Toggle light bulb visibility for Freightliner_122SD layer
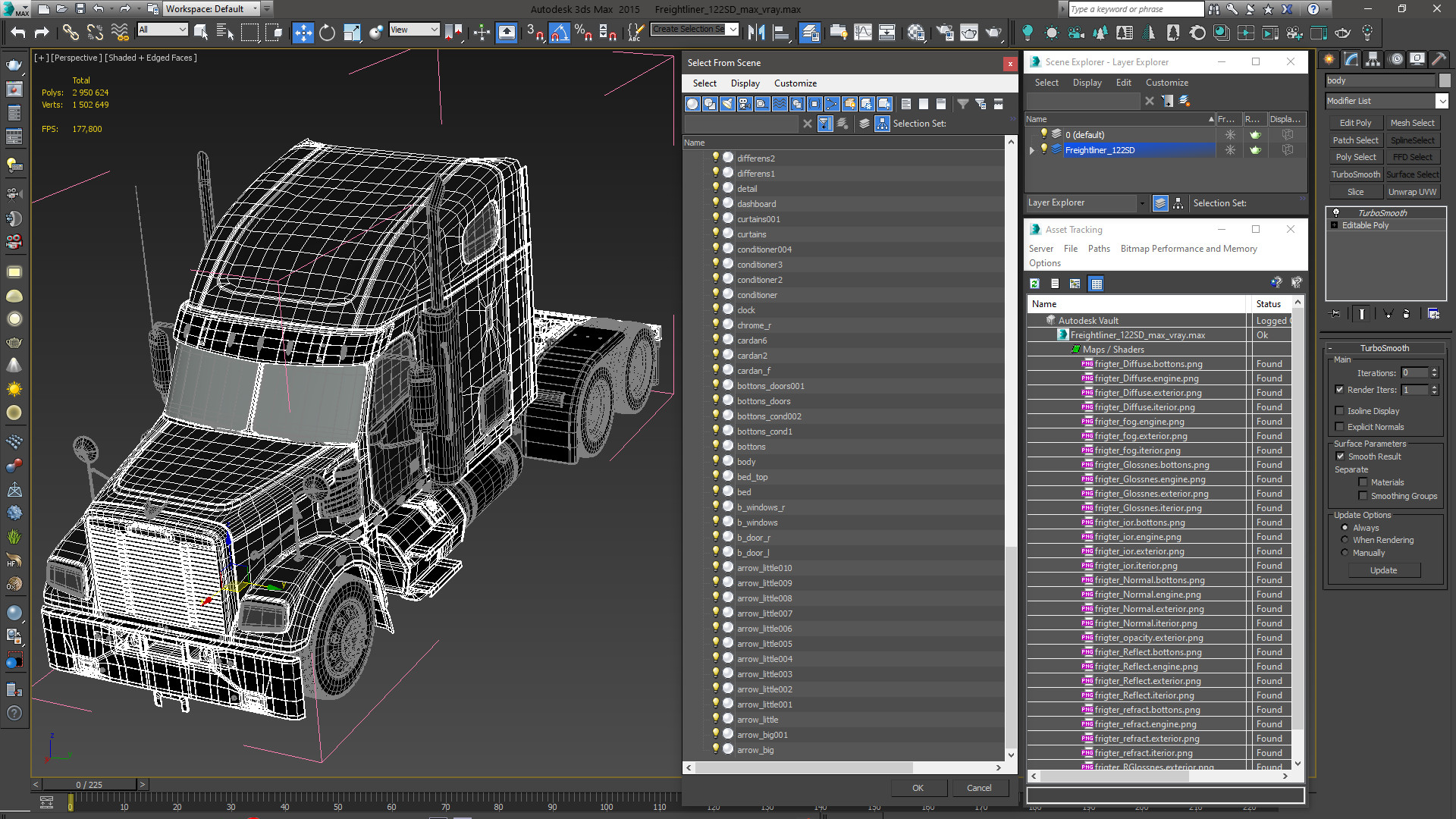This screenshot has height=819, width=1456. 1043,149
